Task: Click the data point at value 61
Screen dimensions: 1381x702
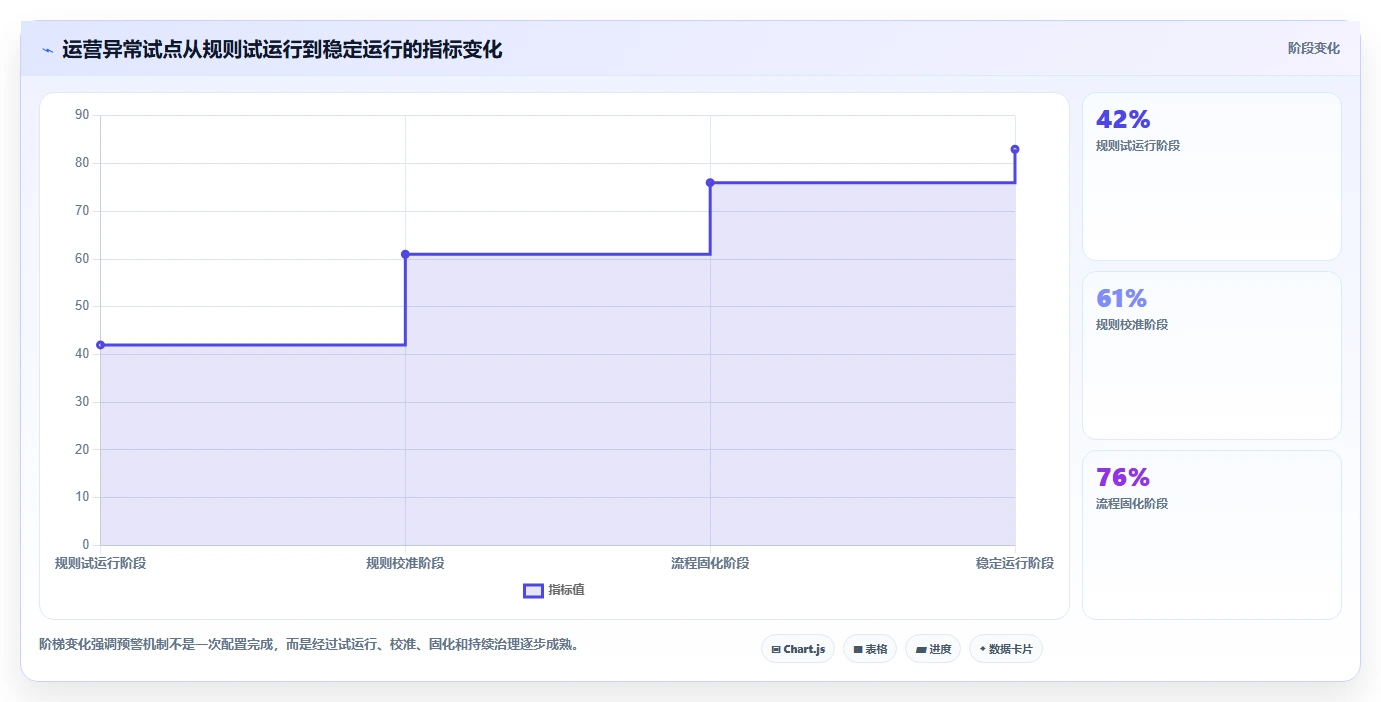Action: (x=405, y=254)
